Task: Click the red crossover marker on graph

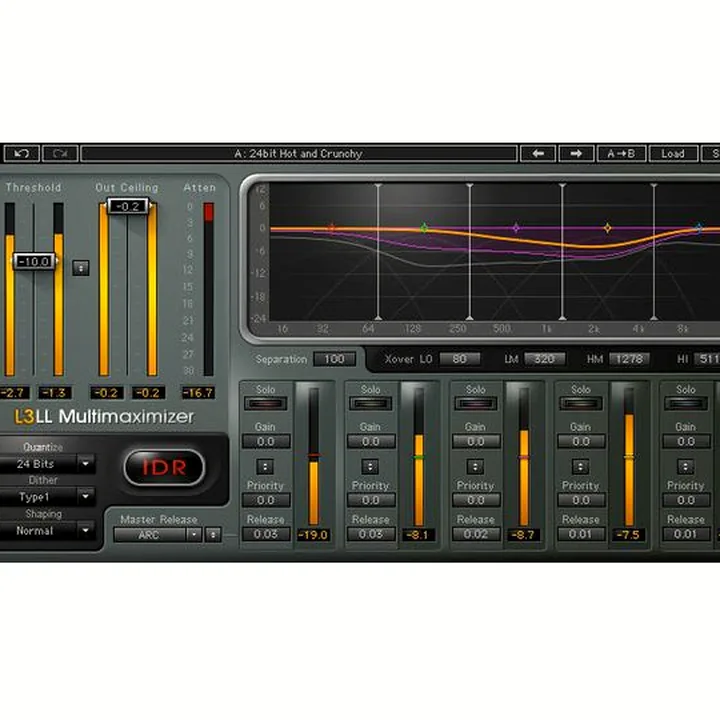Action: (332, 228)
